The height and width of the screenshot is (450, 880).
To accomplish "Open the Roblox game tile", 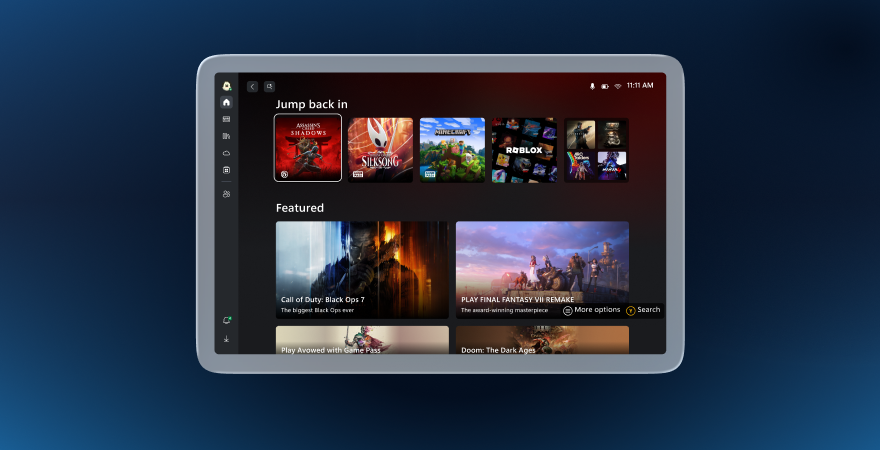I will tap(524, 150).
